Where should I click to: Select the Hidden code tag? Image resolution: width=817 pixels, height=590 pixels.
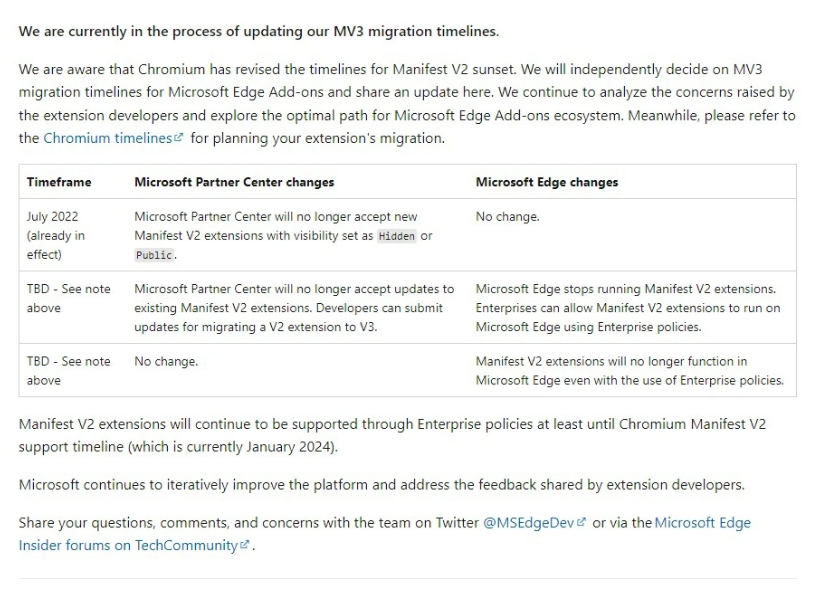click(397, 236)
